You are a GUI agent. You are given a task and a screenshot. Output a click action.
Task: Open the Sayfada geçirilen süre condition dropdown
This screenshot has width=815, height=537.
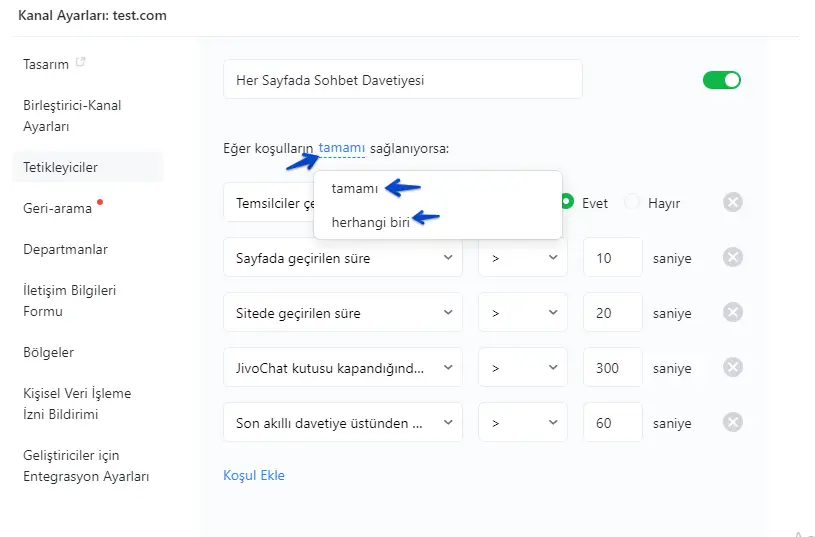(x=342, y=258)
